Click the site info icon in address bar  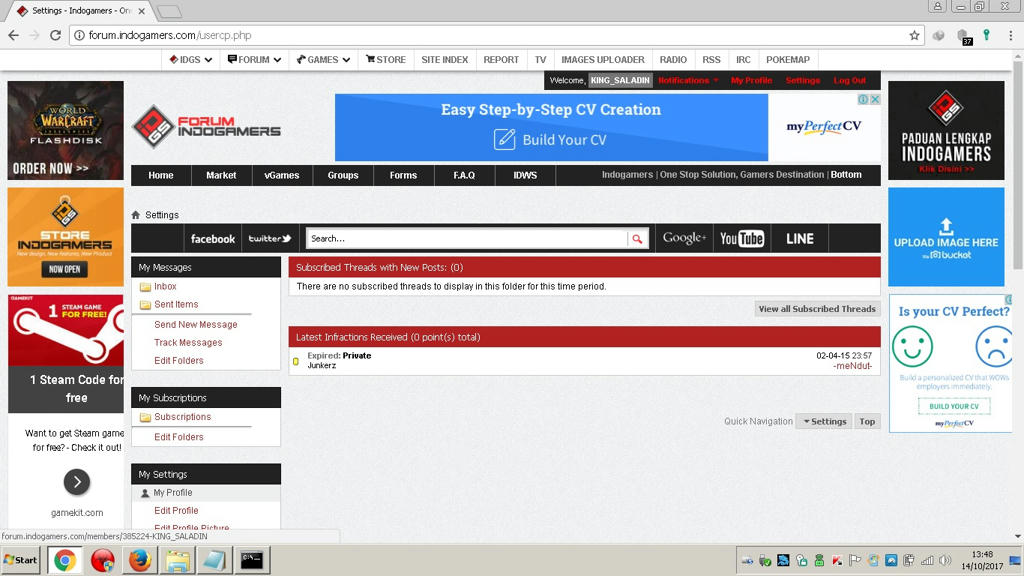(79, 35)
